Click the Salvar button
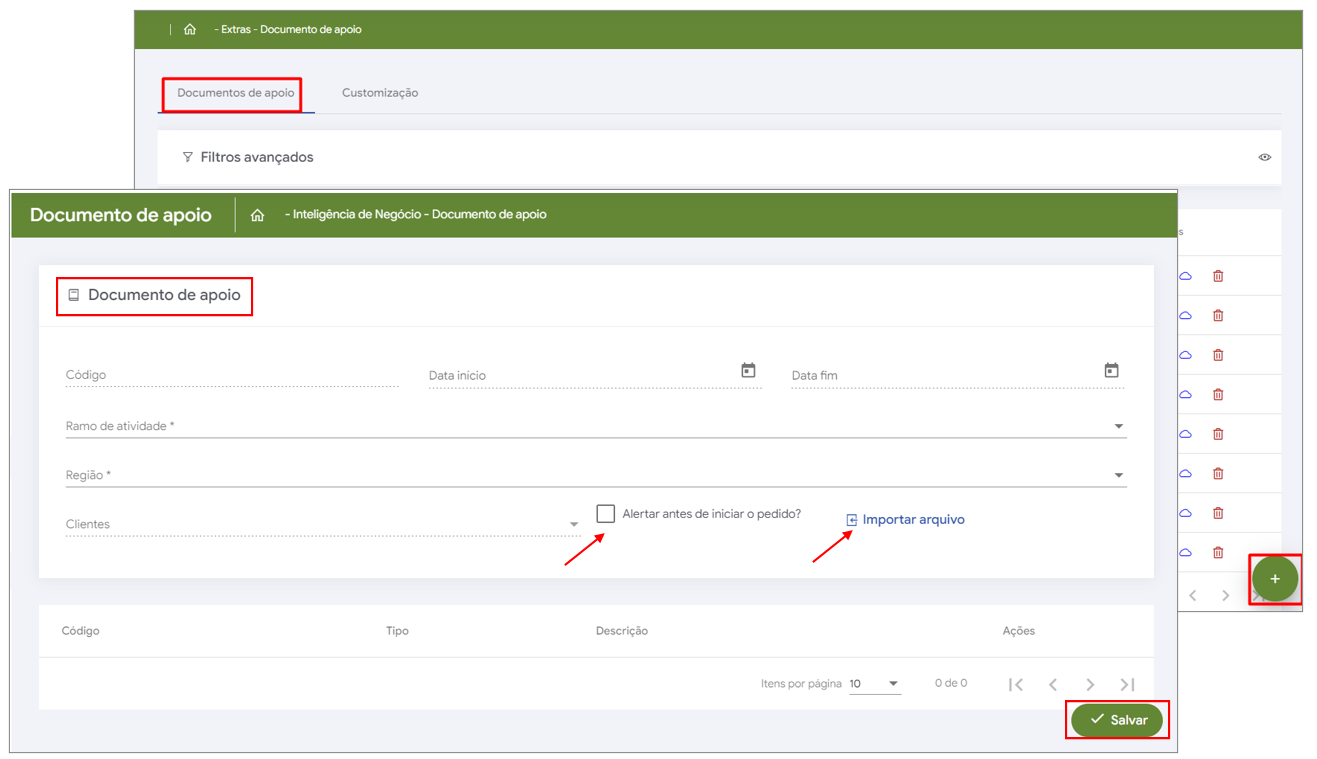 point(1117,720)
